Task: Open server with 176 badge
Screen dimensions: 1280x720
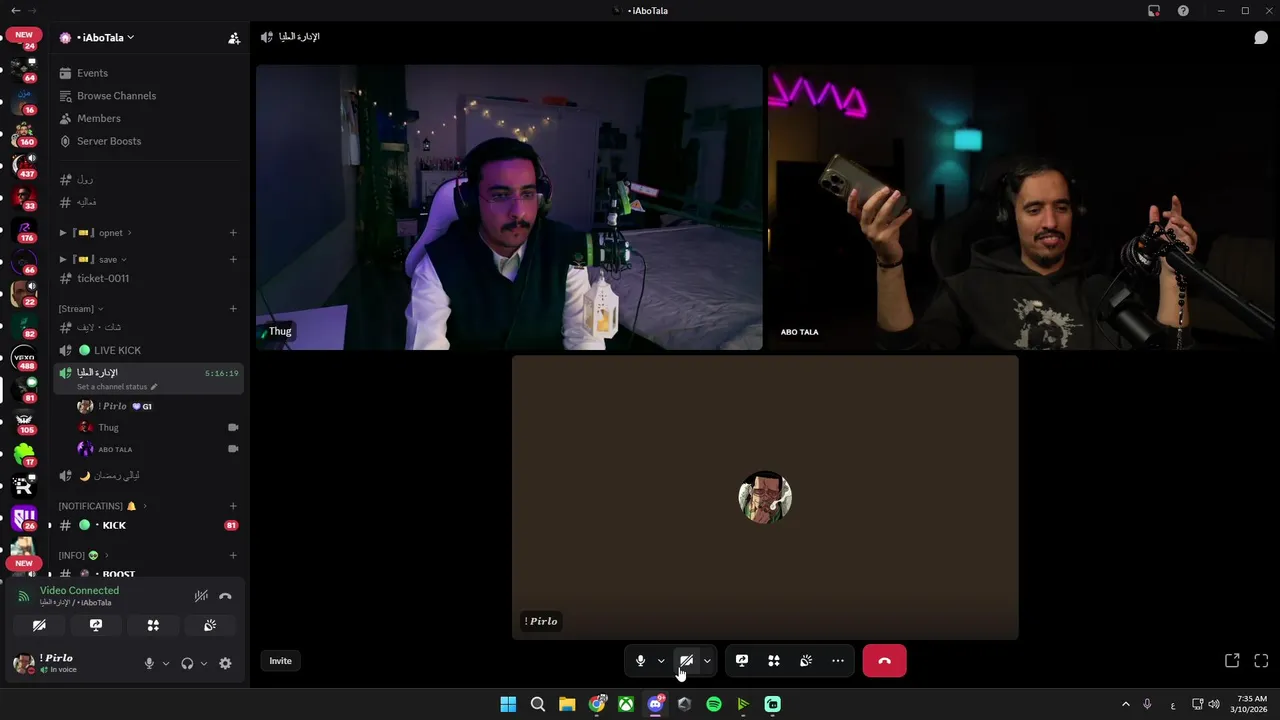Action: click(24, 230)
